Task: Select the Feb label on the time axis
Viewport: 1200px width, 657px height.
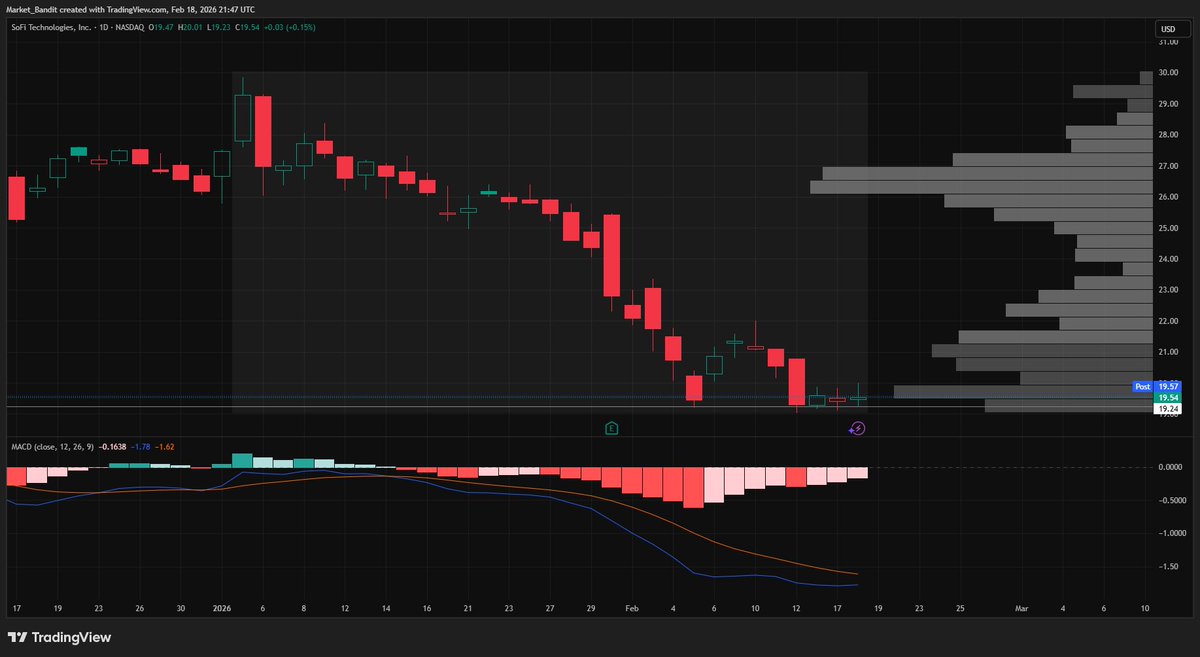Action: [631, 607]
